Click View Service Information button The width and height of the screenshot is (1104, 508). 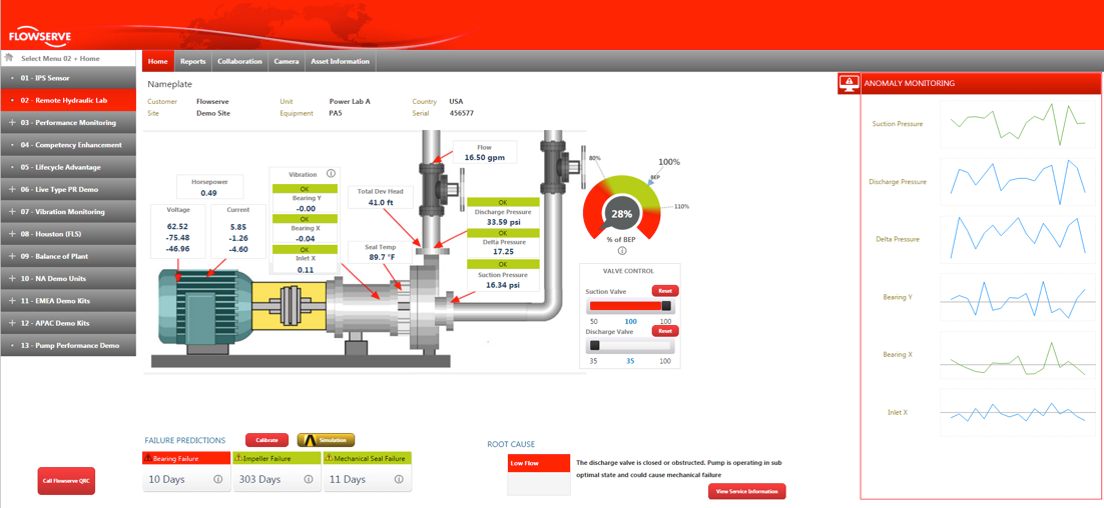coord(746,491)
